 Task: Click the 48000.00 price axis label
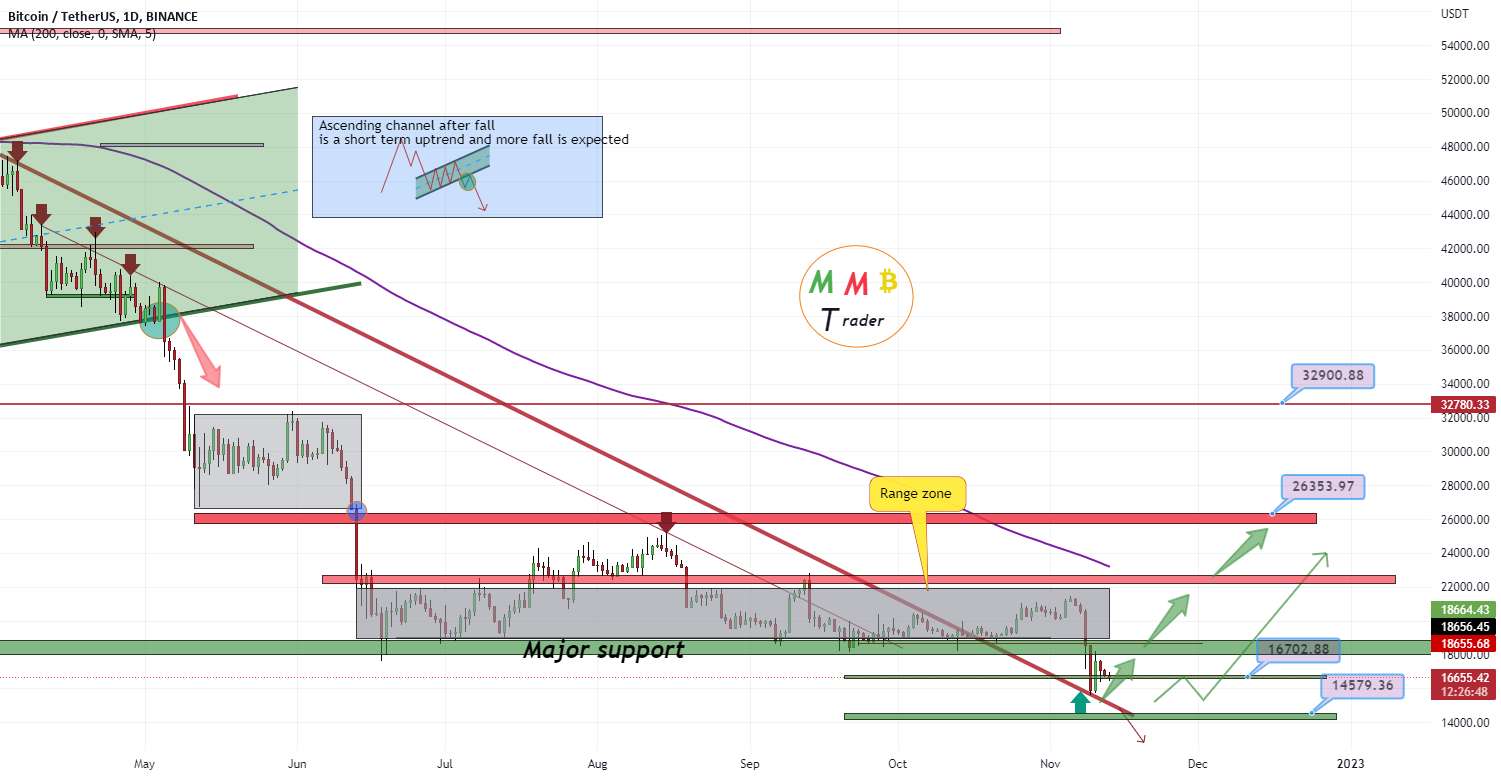coord(1465,147)
